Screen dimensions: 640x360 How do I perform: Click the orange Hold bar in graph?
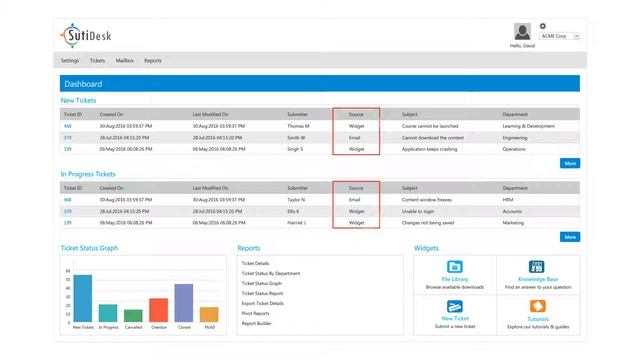pyautogui.click(x=209, y=314)
